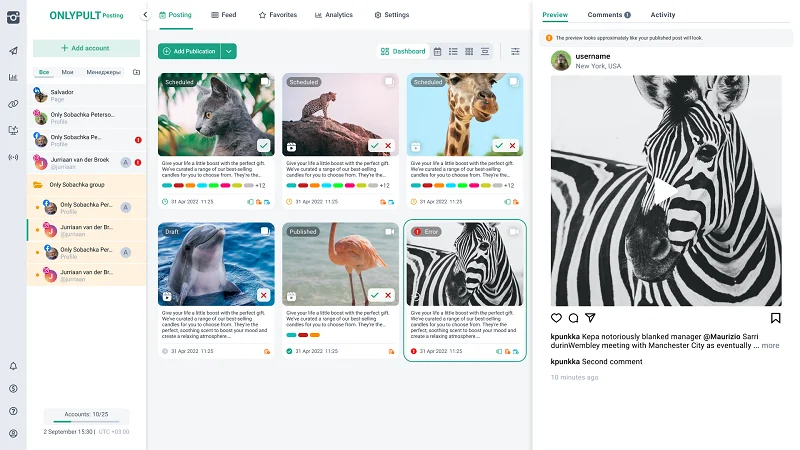Open the Comments tab in preview panel
The height and width of the screenshot is (450, 800).
[608, 15]
